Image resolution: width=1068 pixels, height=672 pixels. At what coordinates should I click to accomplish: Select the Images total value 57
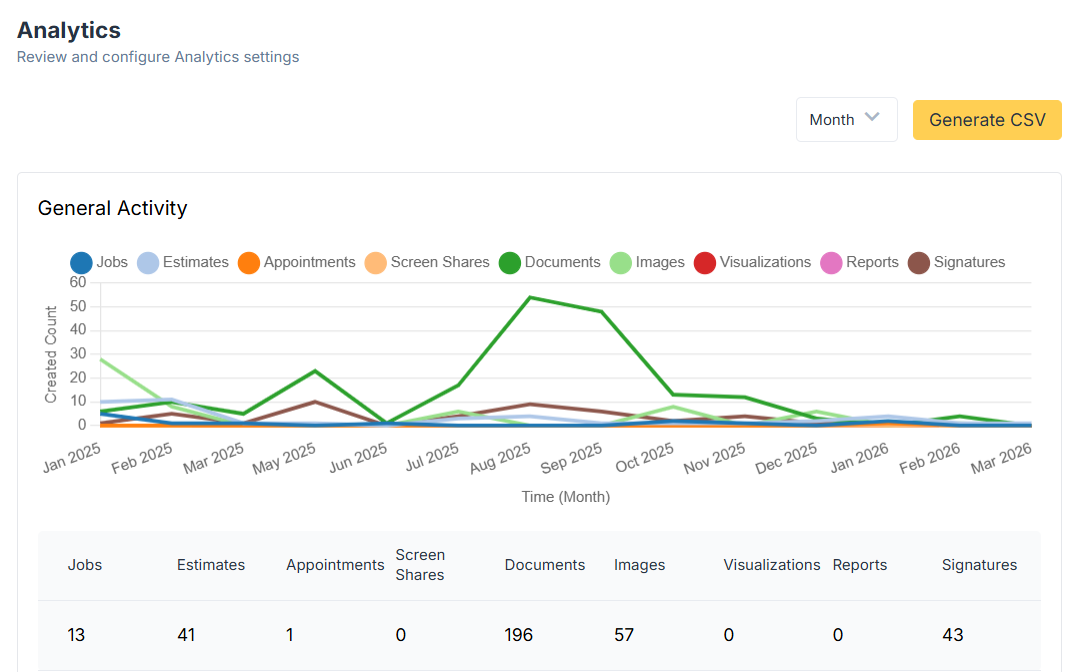tap(624, 635)
